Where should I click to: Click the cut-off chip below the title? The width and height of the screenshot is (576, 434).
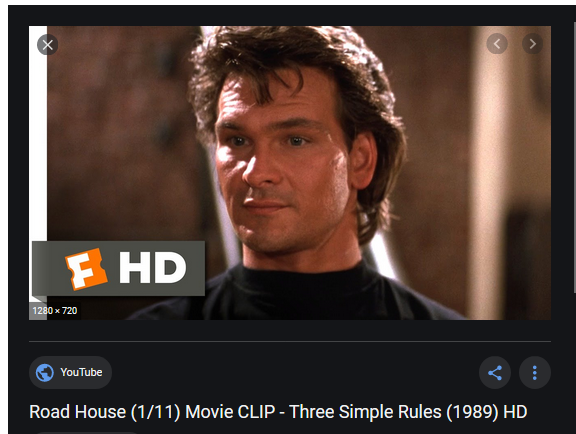[x=86, y=433]
